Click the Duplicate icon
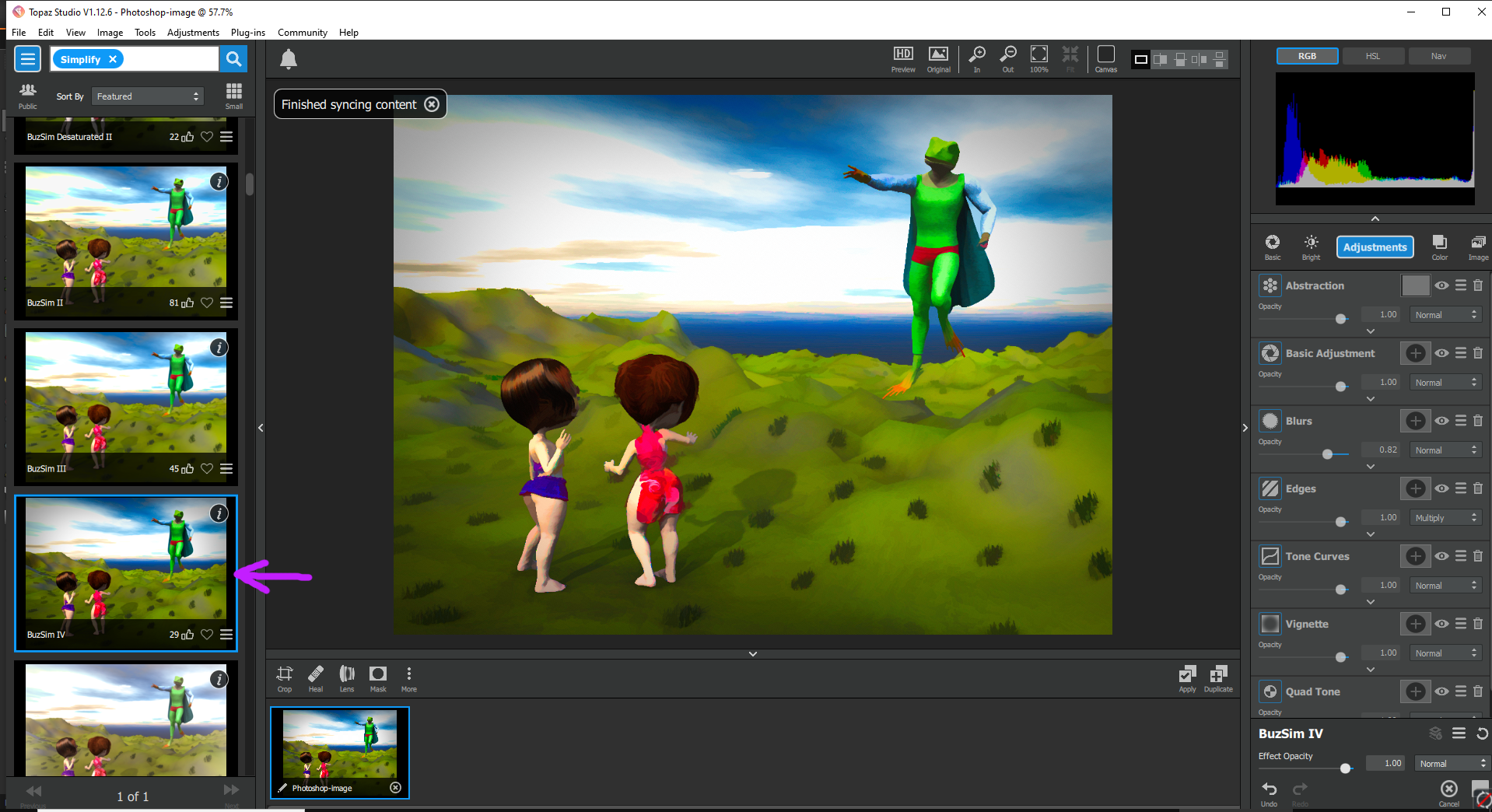The image size is (1492, 812). coord(1219,678)
